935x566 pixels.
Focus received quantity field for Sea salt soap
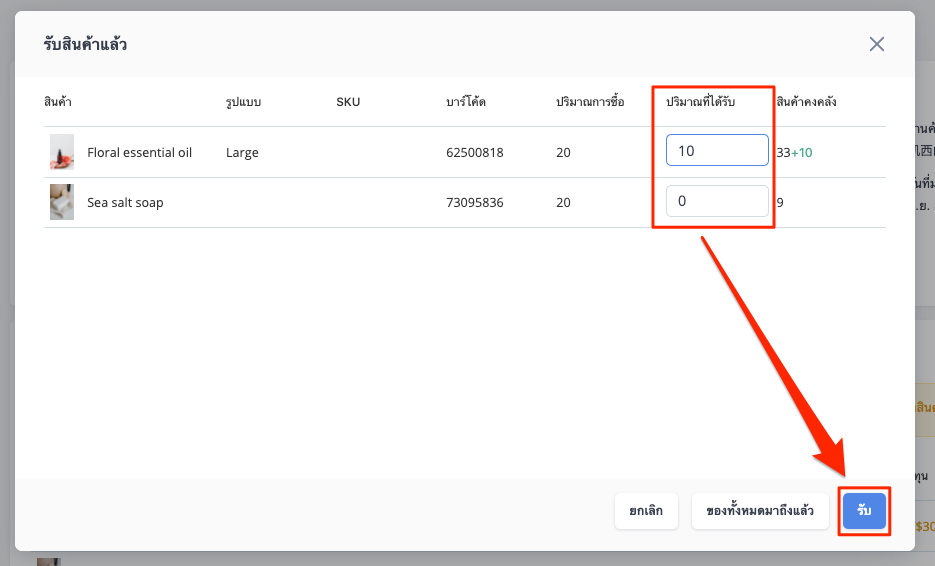[x=717, y=201]
